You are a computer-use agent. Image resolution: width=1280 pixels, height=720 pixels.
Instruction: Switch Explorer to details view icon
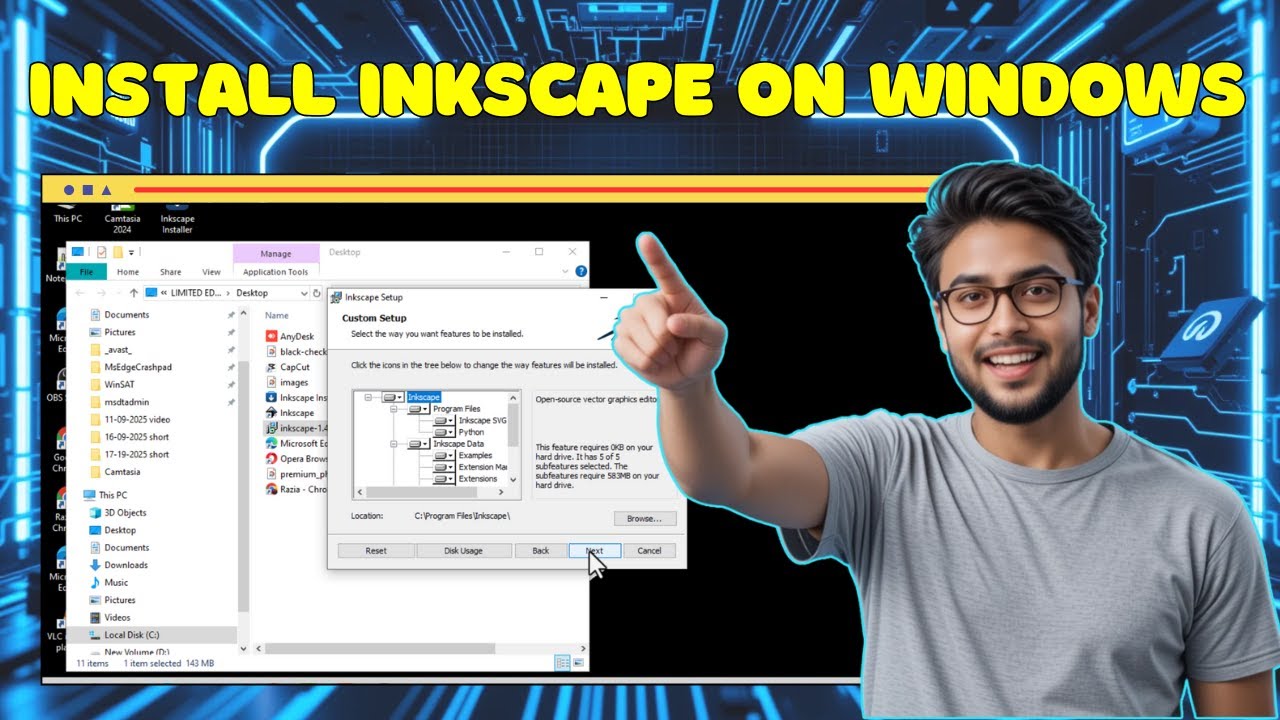tap(562, 662)
